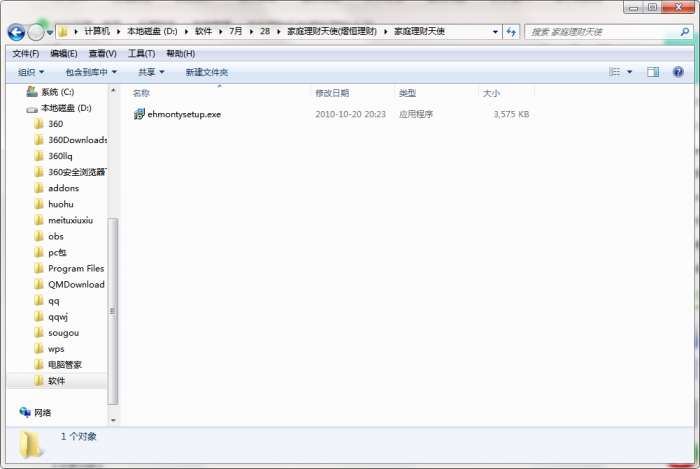Open the 360安全浏览器 folder in tree
The image size is (700, 469).
tap(71, 172)
